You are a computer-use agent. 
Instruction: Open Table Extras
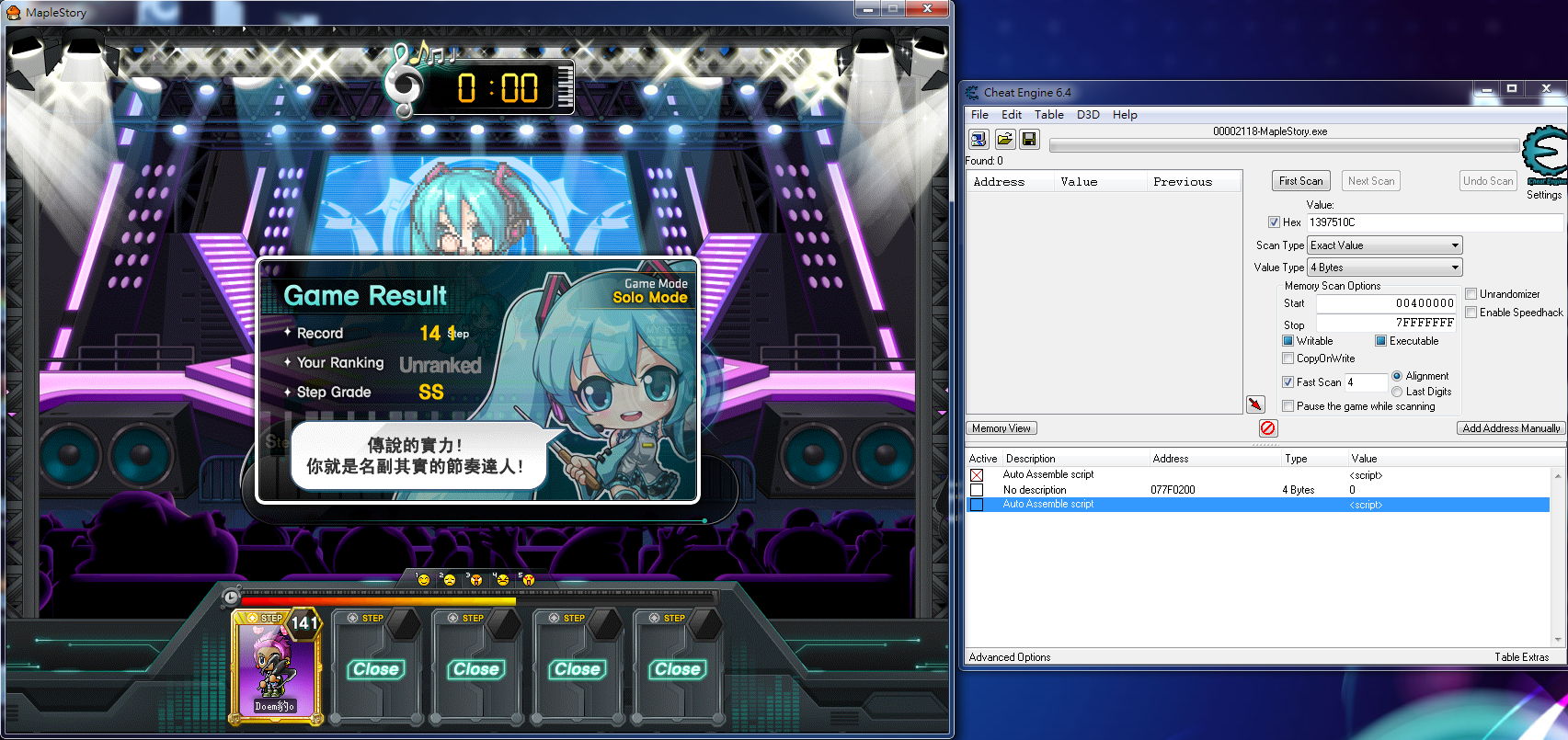pos(1521,657)
